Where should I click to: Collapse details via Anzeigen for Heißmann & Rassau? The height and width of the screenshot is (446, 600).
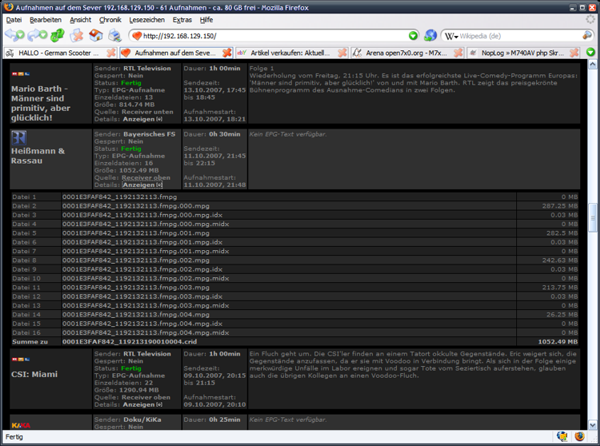(x=142, y=185)
